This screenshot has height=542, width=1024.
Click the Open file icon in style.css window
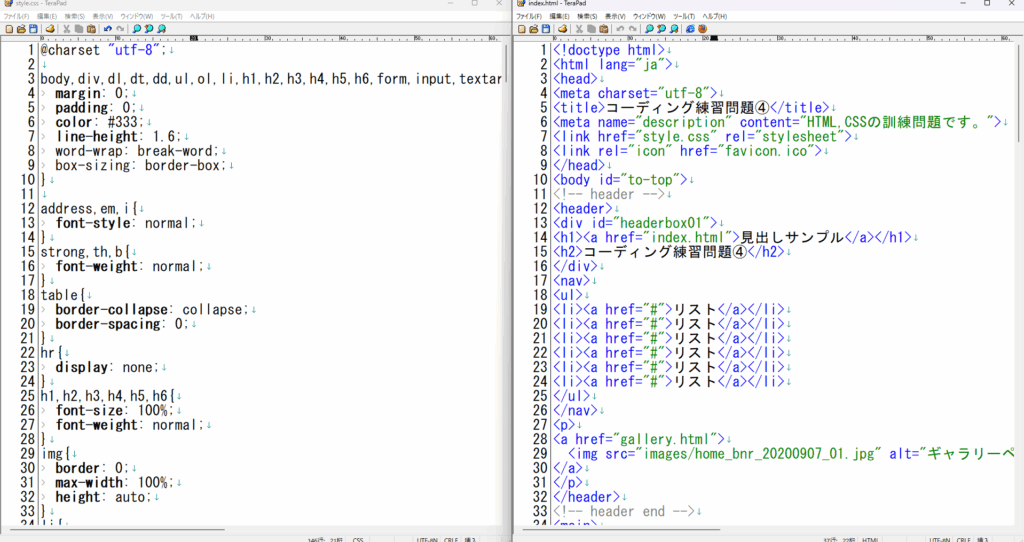click(20, 29)
